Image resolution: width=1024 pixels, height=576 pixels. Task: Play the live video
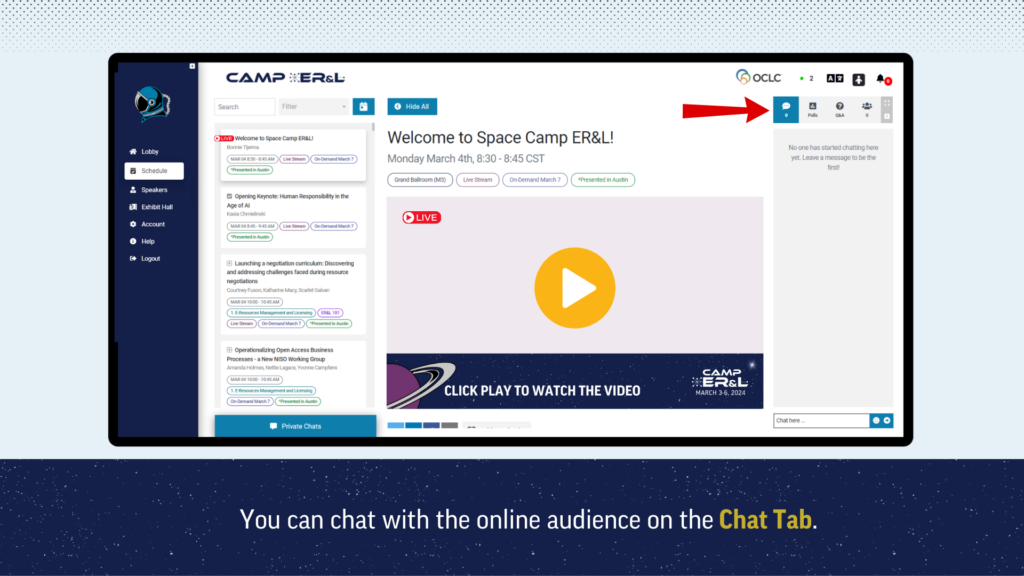(574, 288)
